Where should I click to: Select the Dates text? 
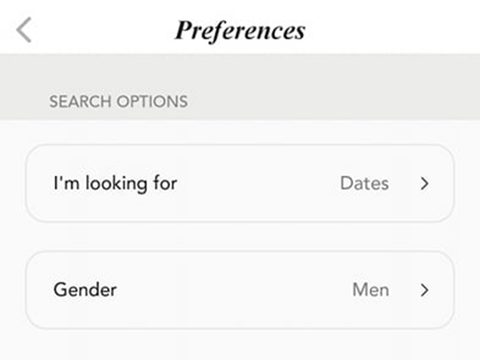pos(364,183)
